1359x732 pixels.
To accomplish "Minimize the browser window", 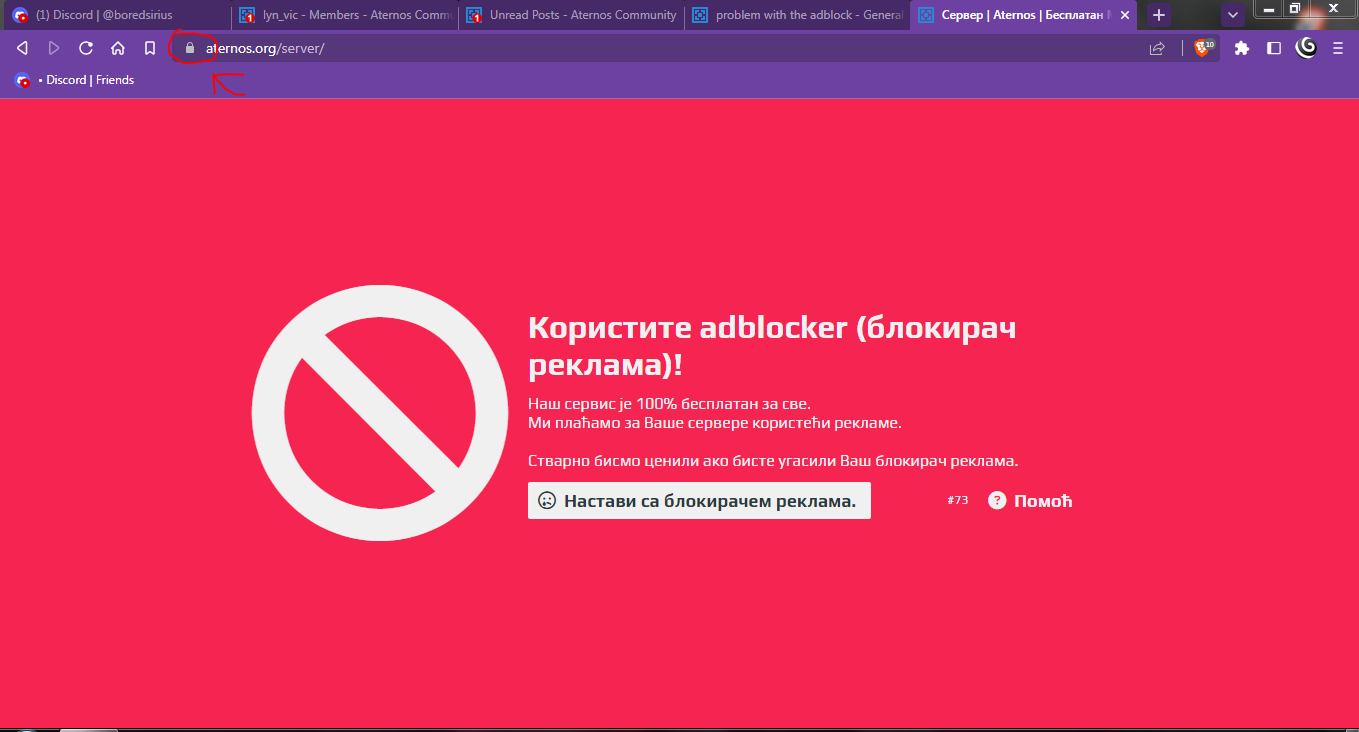I will click(1269, 9).
